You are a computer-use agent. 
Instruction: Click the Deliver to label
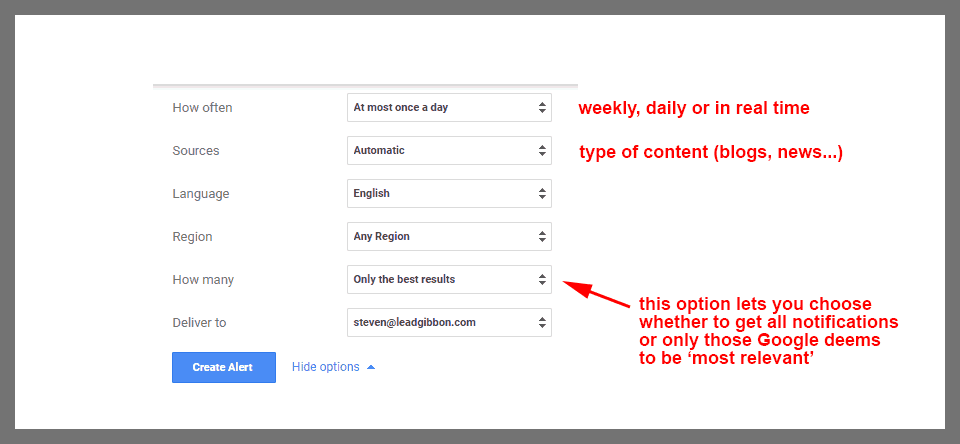[199, 322]
